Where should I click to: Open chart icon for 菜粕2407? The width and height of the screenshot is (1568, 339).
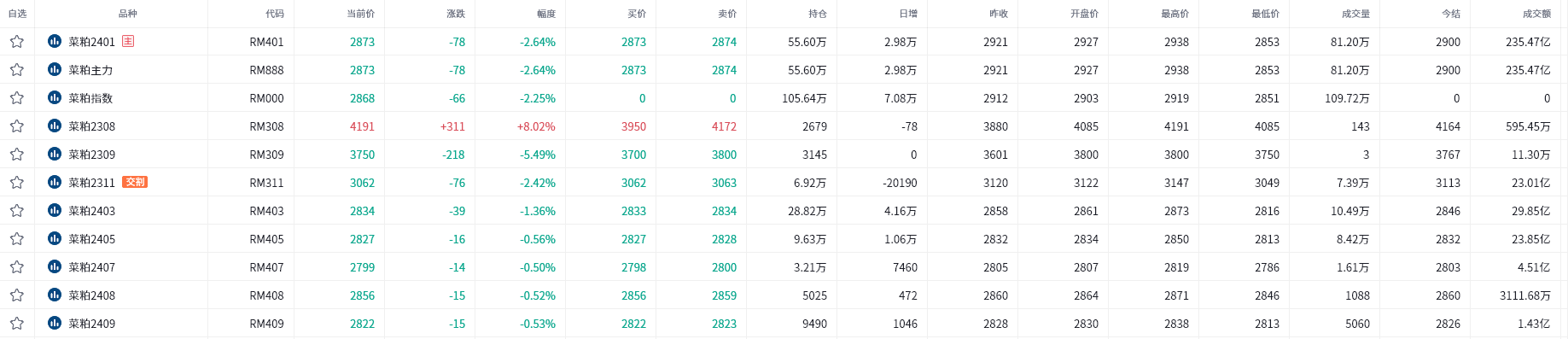tap(55, 266)
